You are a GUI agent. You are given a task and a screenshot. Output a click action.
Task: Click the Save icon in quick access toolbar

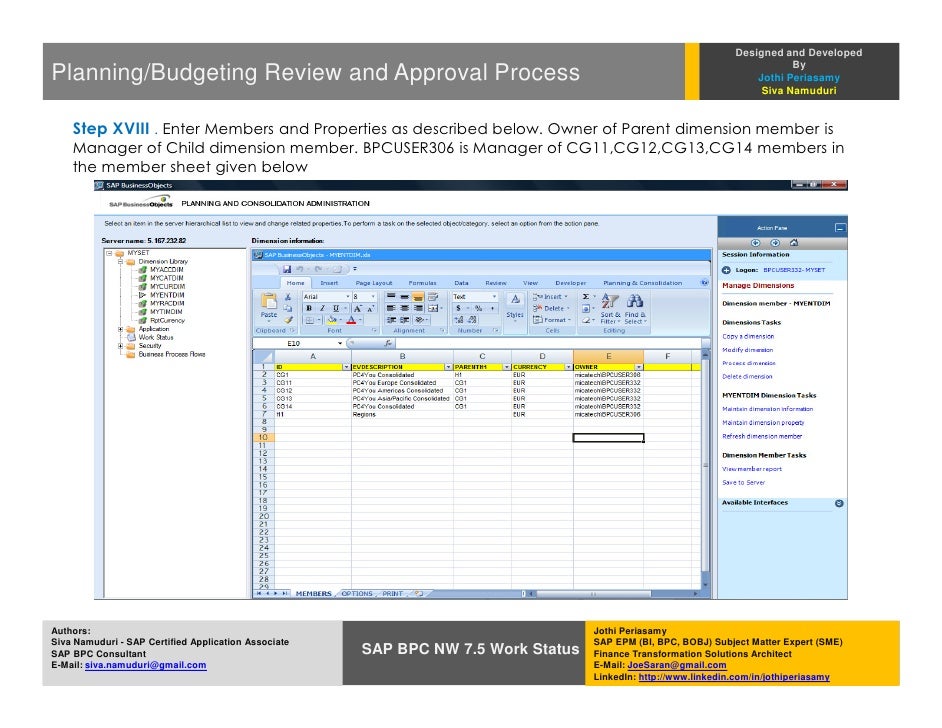tap(287, 269)
